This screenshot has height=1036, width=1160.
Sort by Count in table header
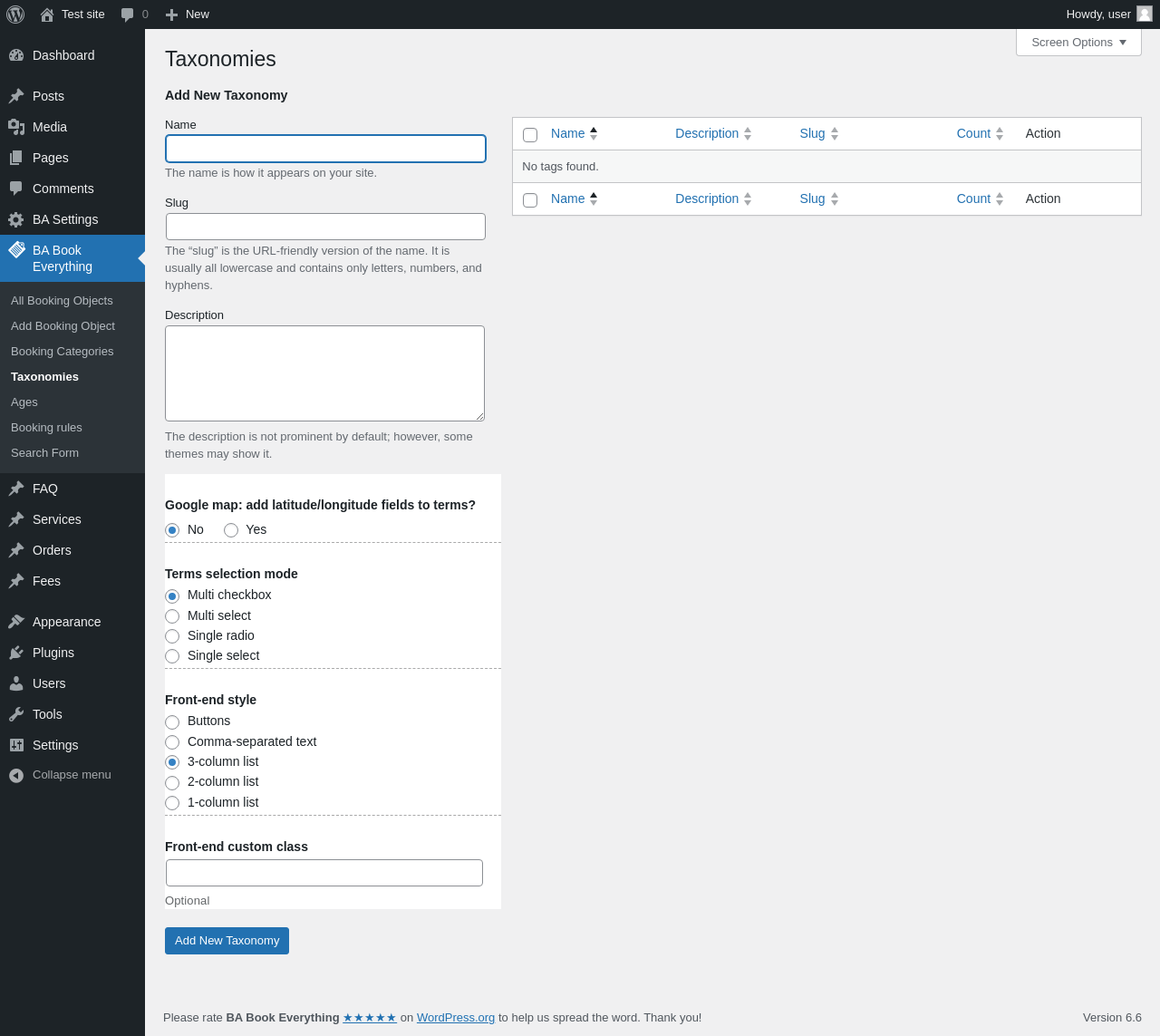pos(981,133)
